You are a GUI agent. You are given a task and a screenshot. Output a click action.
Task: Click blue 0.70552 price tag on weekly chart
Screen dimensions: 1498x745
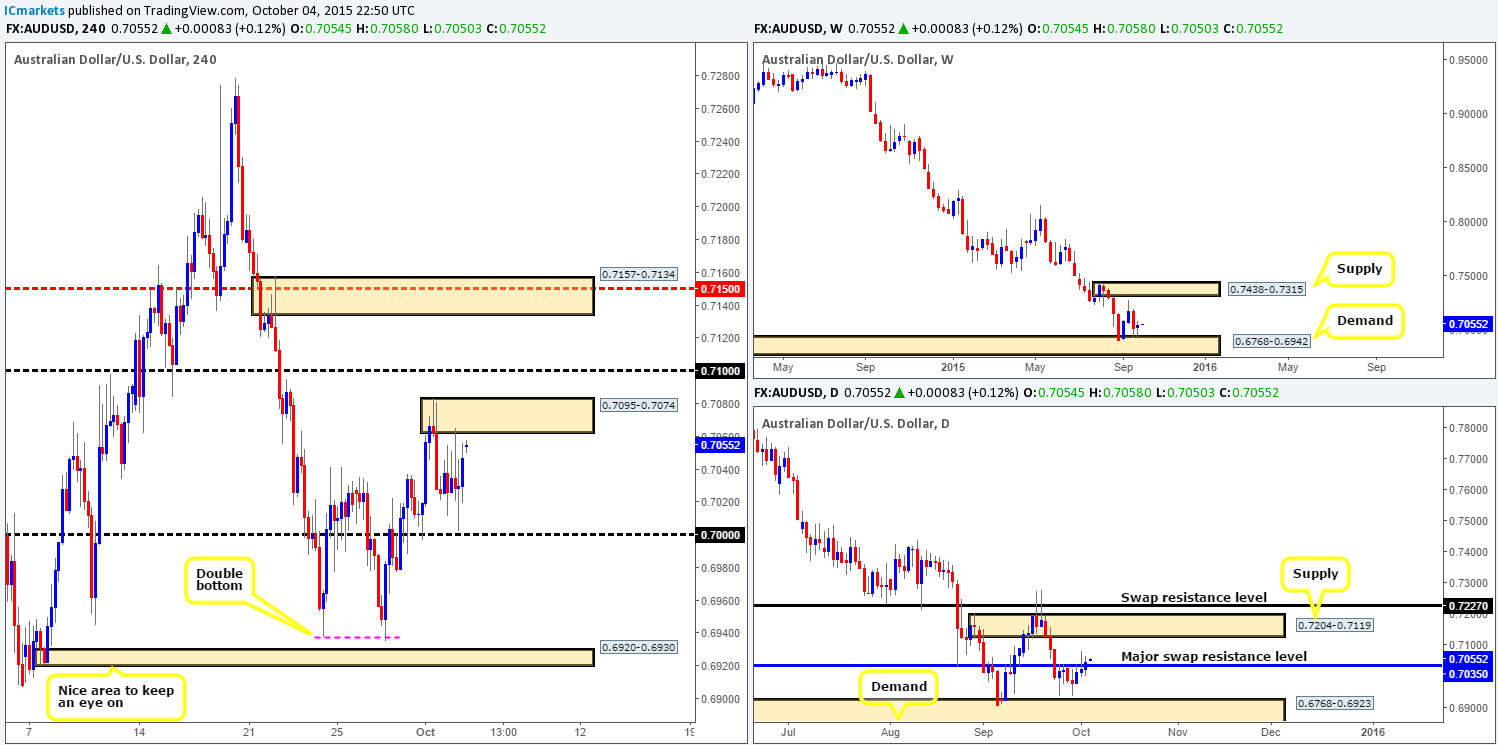(x=1468, y=324)
